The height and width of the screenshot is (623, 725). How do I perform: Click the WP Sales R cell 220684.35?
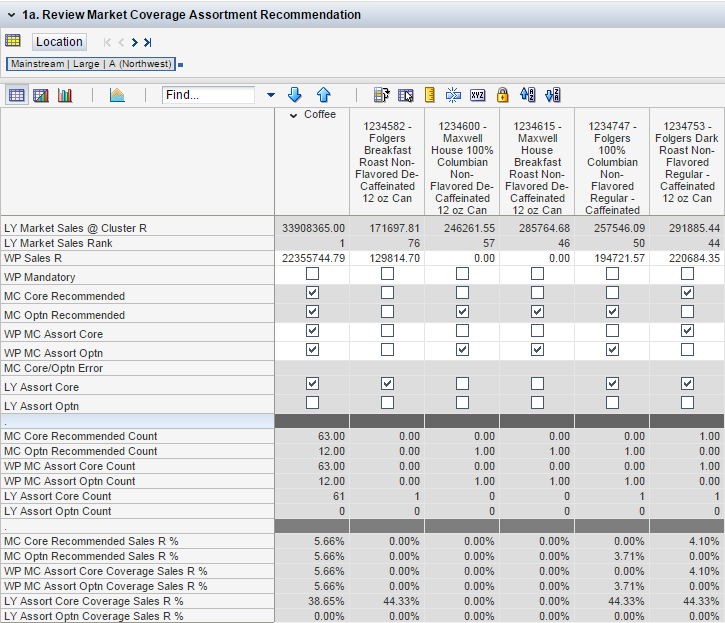[687, 258]
